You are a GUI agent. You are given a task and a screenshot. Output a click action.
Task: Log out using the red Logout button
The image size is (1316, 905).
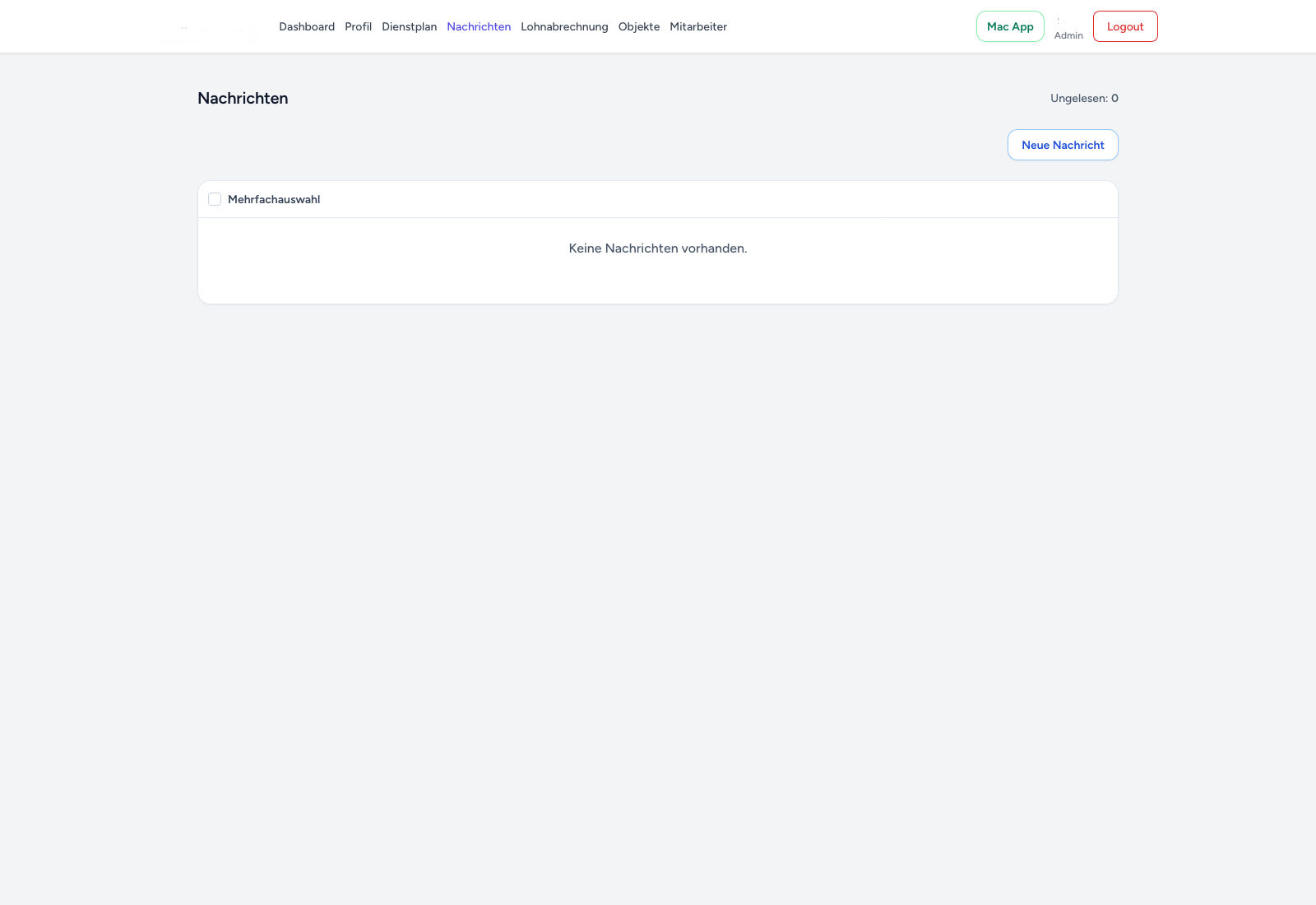pos(1124,26)
